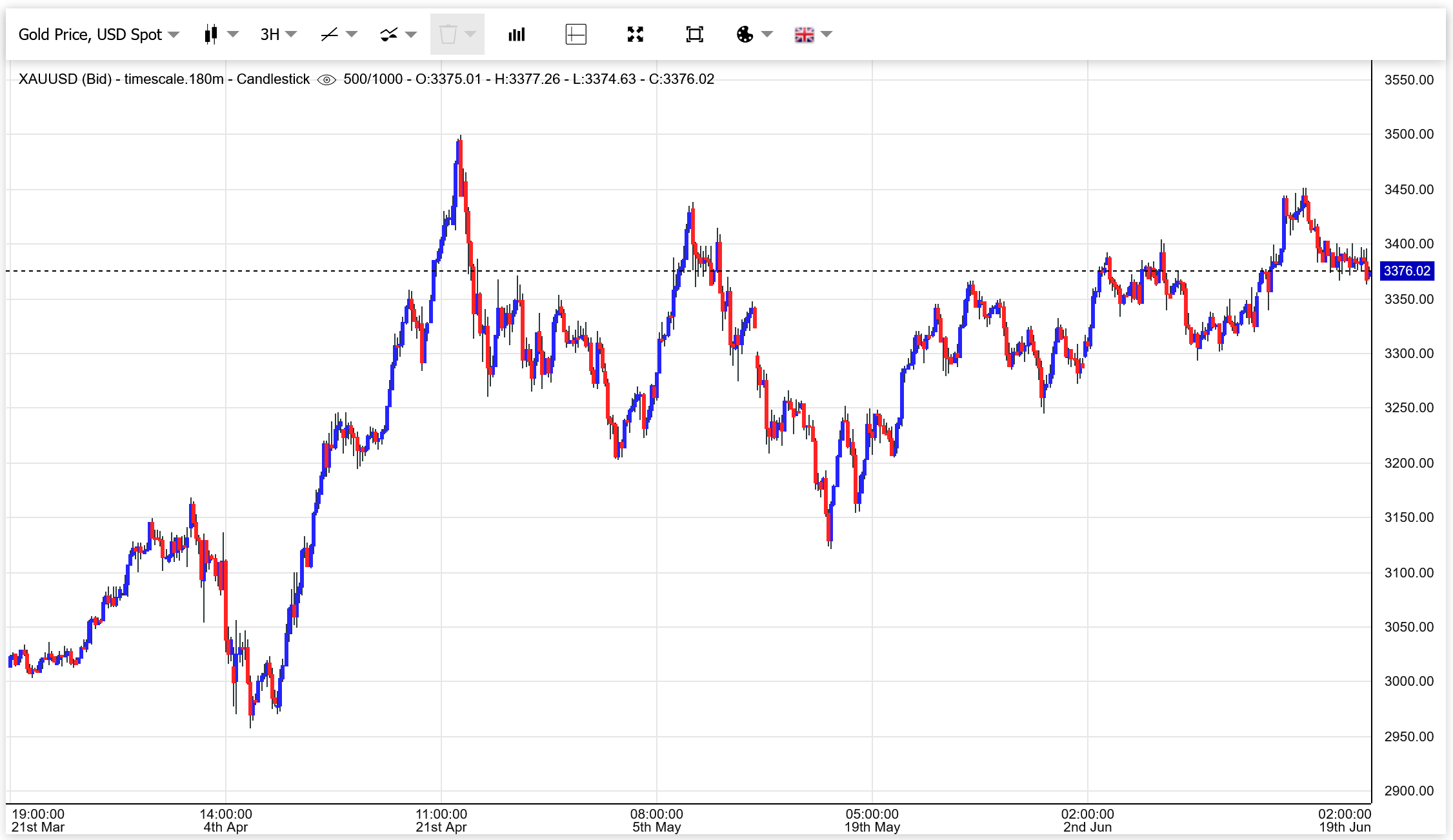The height and width of the screenshot is (840, 1453).
Task: Open the candlestick chart type icon
Action: 210,34
